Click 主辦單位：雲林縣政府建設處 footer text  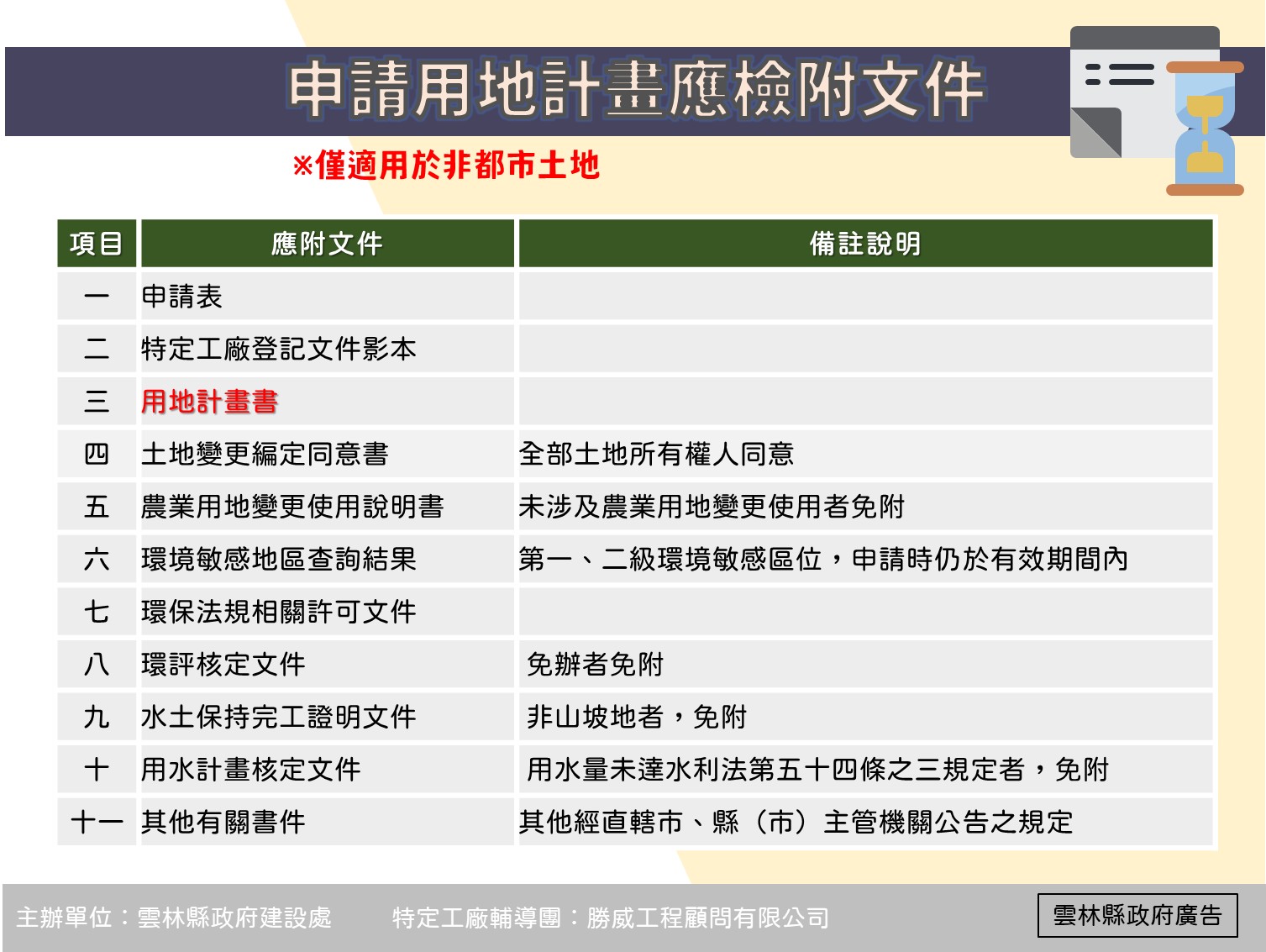tap(175, 918)
